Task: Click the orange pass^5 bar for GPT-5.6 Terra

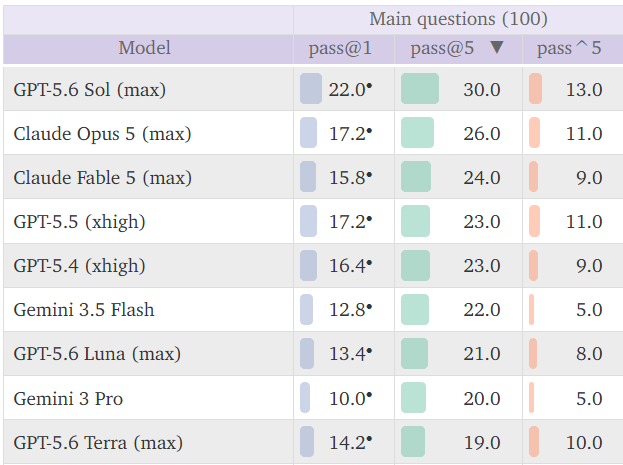Action: 534,442
